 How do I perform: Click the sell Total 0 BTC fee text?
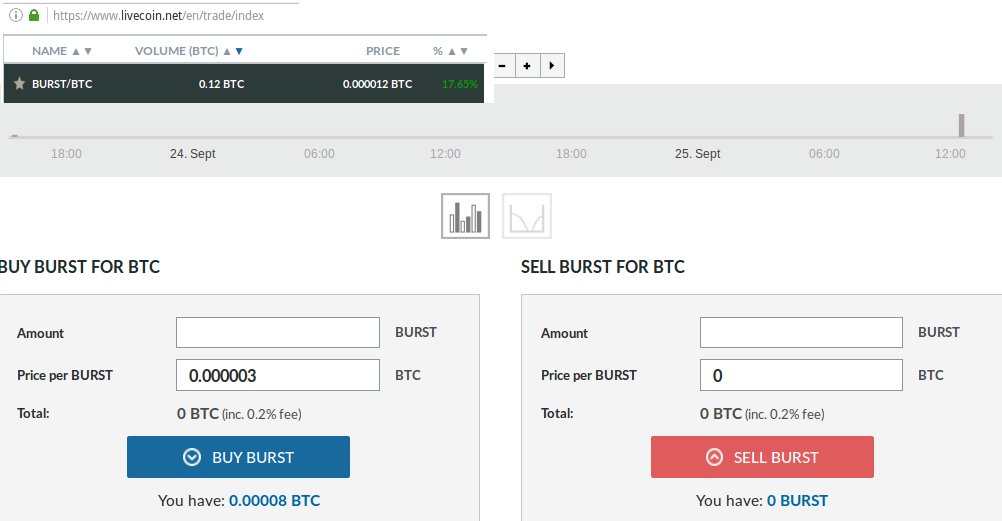point(762,414)
